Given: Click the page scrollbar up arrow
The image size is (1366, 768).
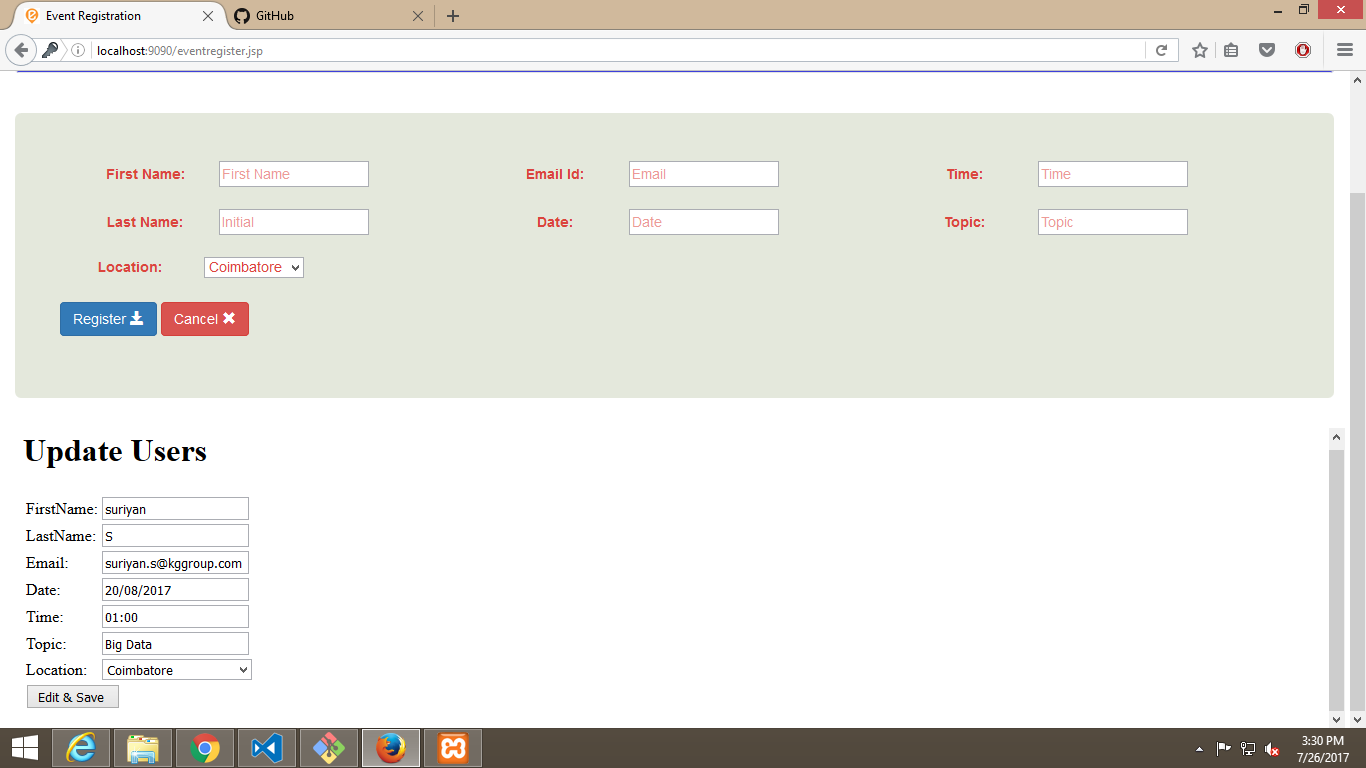Looking at the screenshot, I should coord(1357,80).
